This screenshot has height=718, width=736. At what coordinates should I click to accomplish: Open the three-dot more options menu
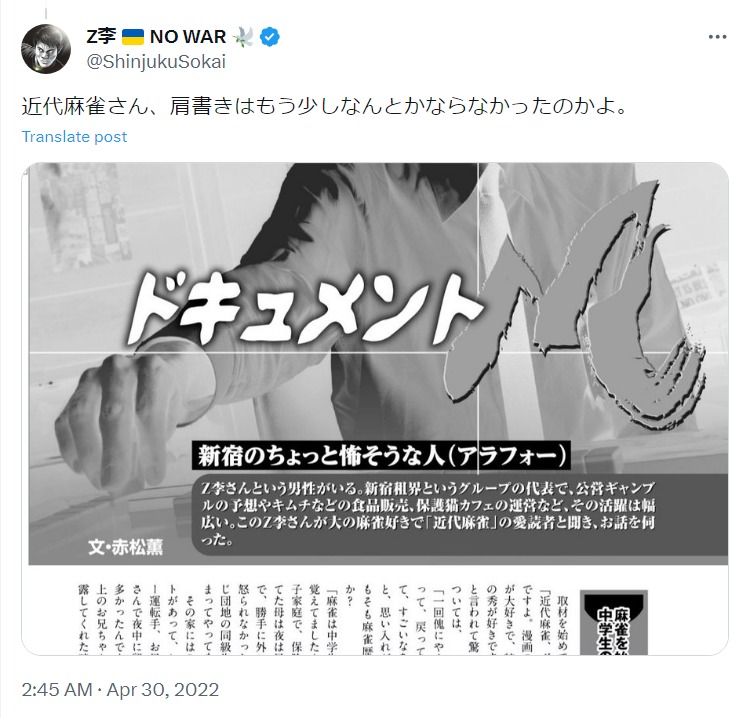tap(717, 37)
